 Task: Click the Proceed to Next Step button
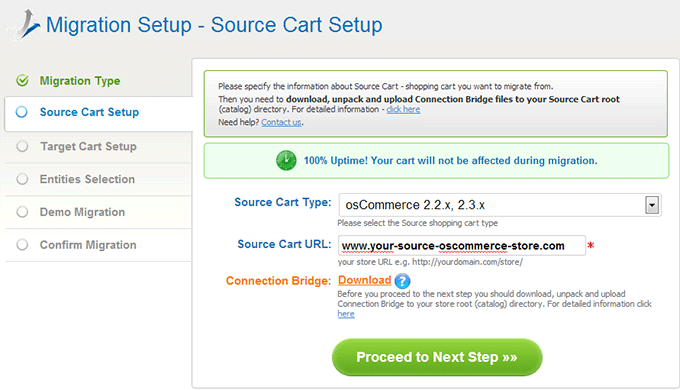[x=437, y=357]
